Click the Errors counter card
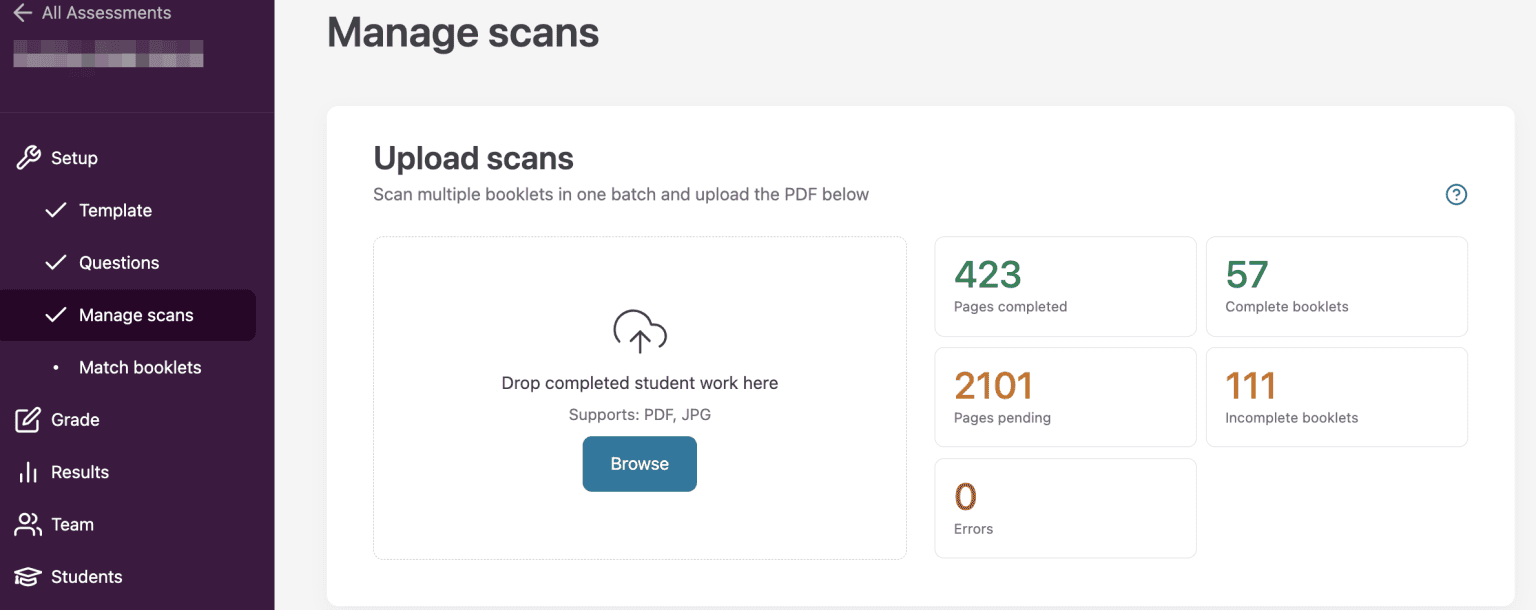Image resolution: width=1536 pixels, height=610 pixels. [x=1064, y=507]
